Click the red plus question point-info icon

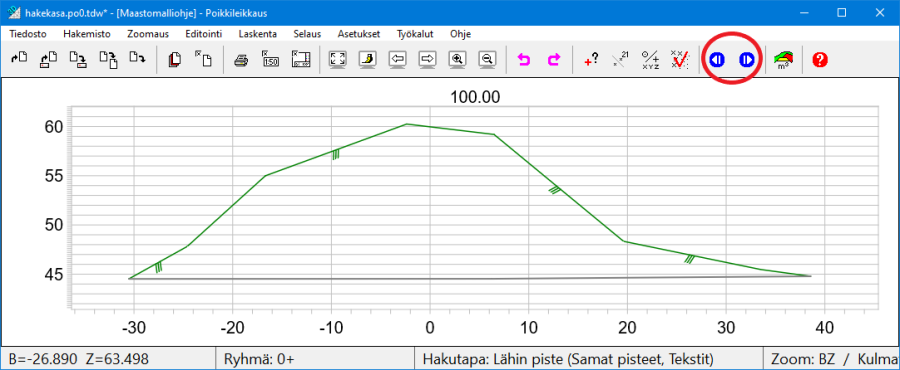coord(591,59)
